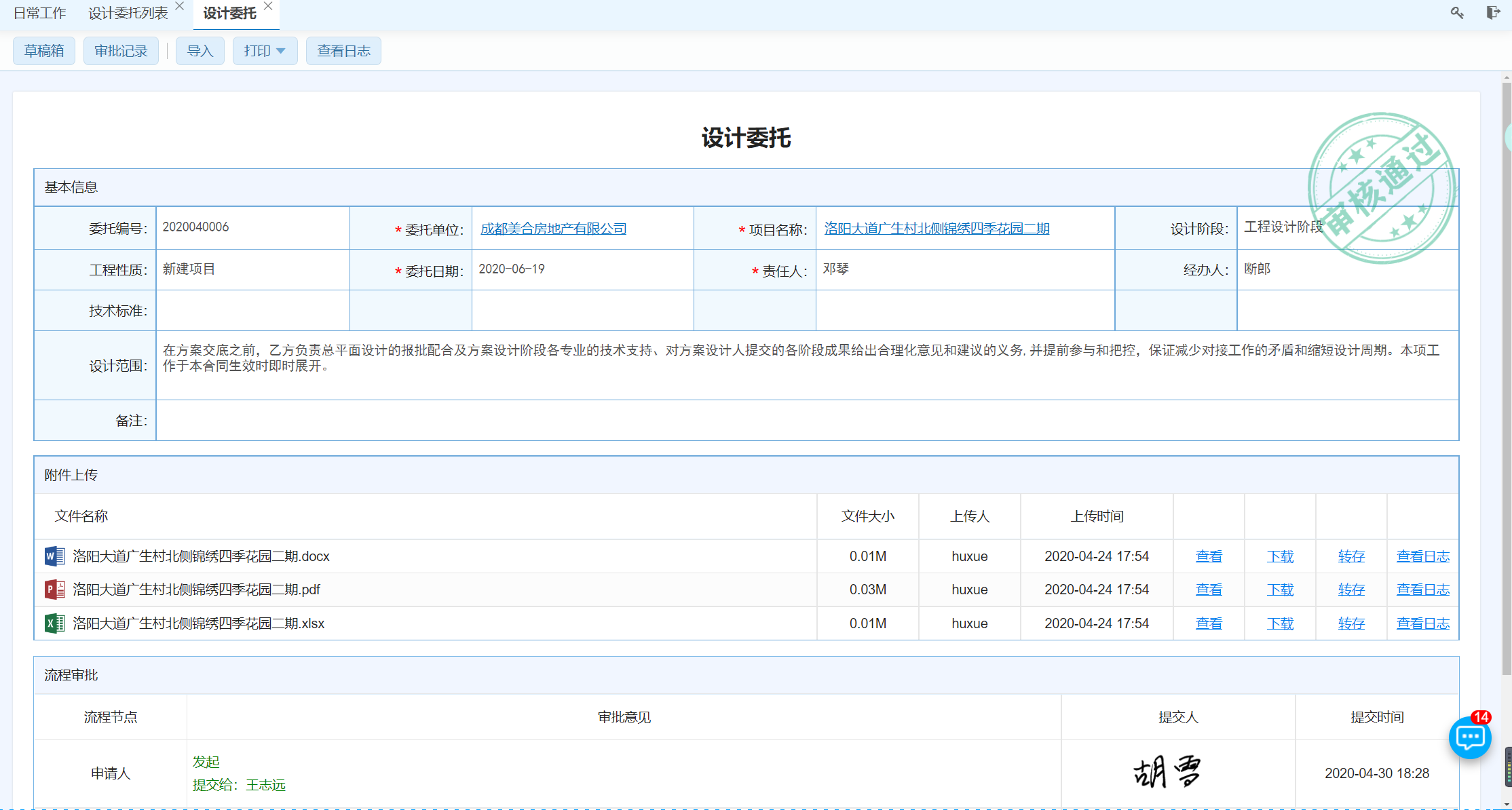Switch to the 日常工作 tab
This screenshot has height=810, width=1512.
pos(40,14)
